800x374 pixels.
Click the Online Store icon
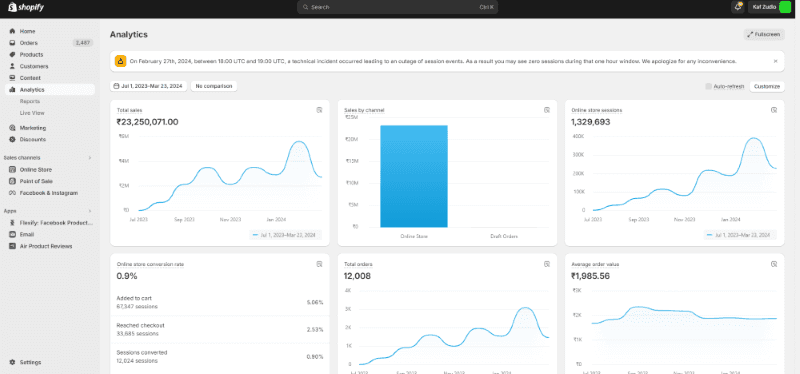(x=12, y=169)
